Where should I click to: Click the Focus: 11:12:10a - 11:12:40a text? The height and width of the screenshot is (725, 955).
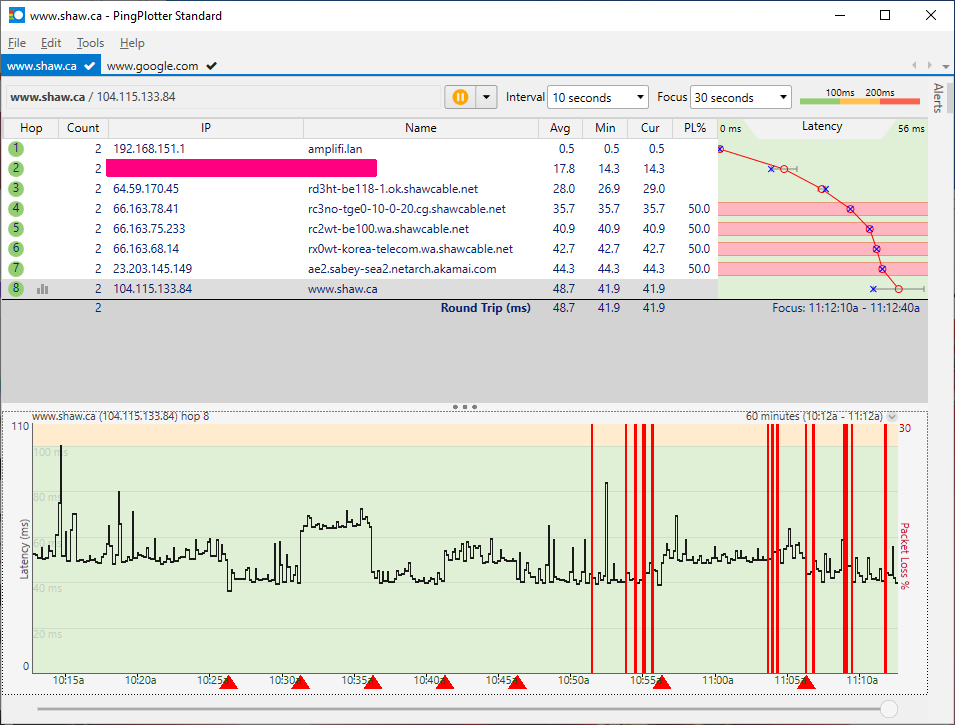845,308
